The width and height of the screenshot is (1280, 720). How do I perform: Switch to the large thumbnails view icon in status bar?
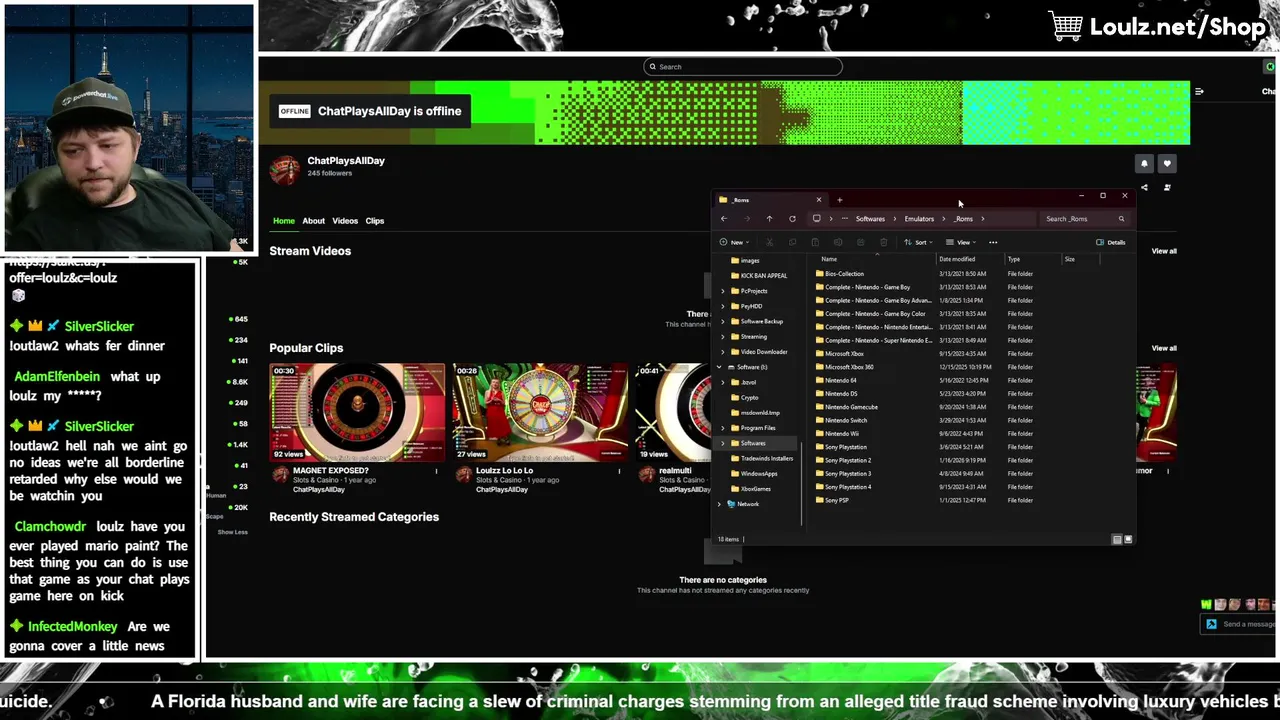click(1128, 540)
